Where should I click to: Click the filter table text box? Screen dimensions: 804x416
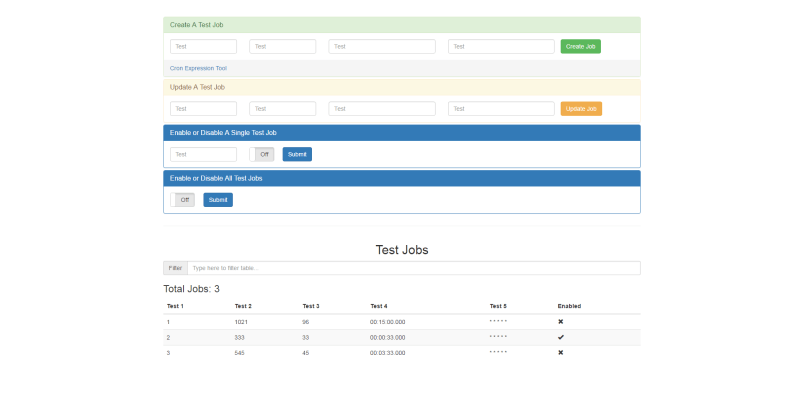pos(413,268)
